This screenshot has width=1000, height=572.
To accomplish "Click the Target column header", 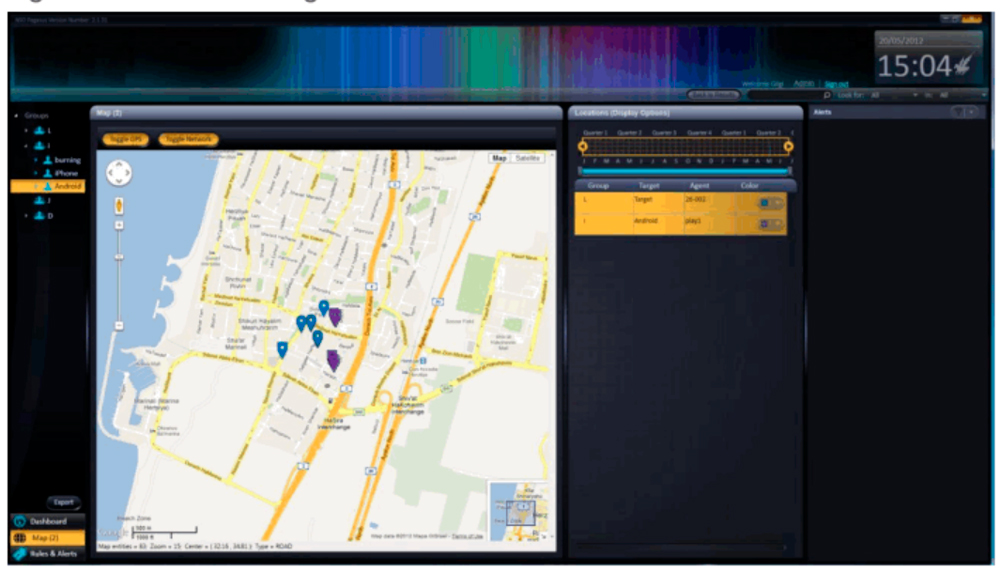I will (x=649, y=186).
